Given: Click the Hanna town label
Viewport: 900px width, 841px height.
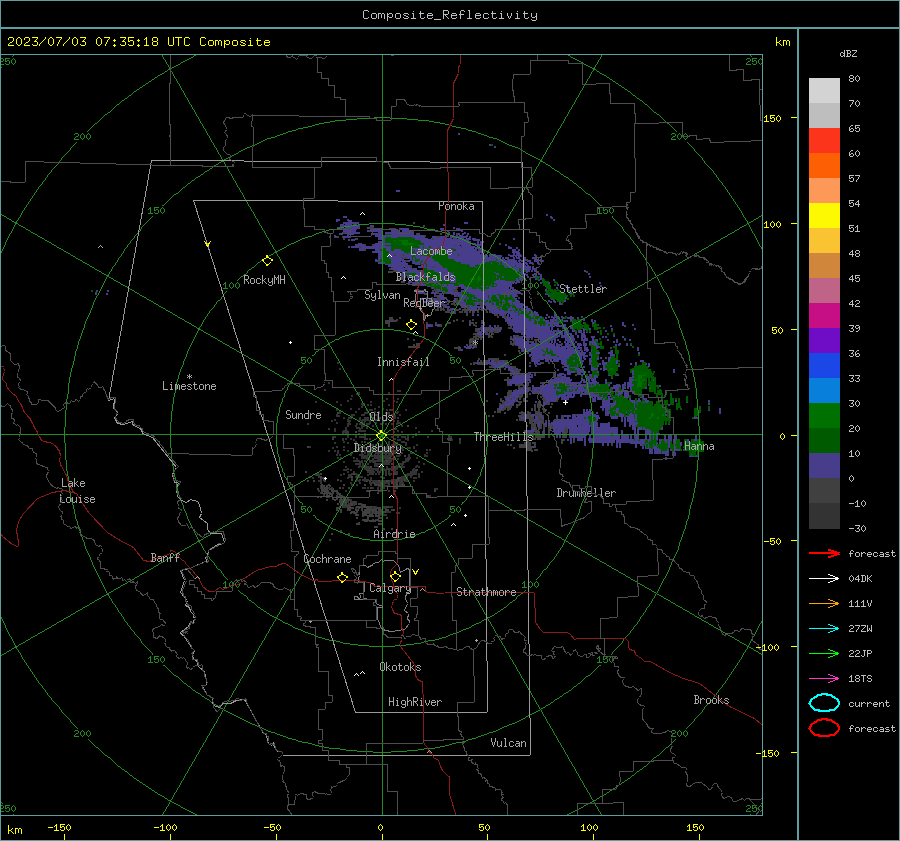Looking at the screenshot, I should click(699, 446).
